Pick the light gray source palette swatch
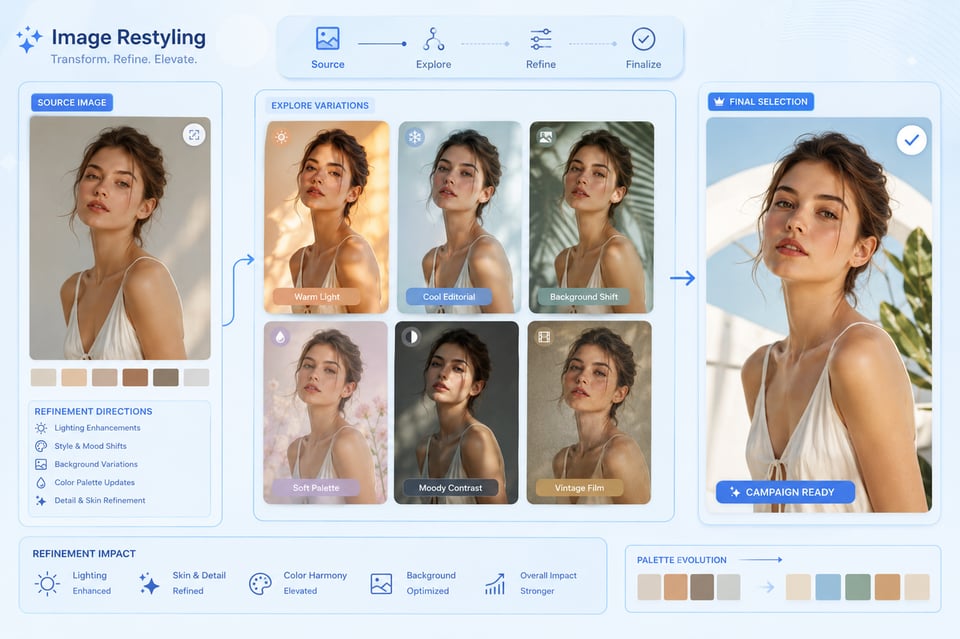960x639 pixels. click(197, 377)
